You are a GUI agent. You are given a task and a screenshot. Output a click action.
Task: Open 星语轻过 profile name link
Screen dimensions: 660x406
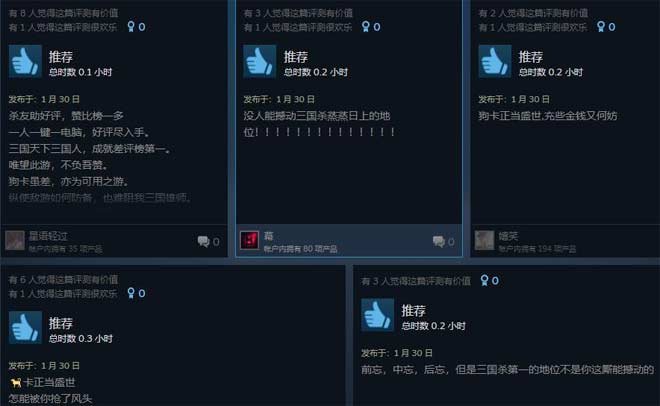pyautogui.click(x=48, y=236)
